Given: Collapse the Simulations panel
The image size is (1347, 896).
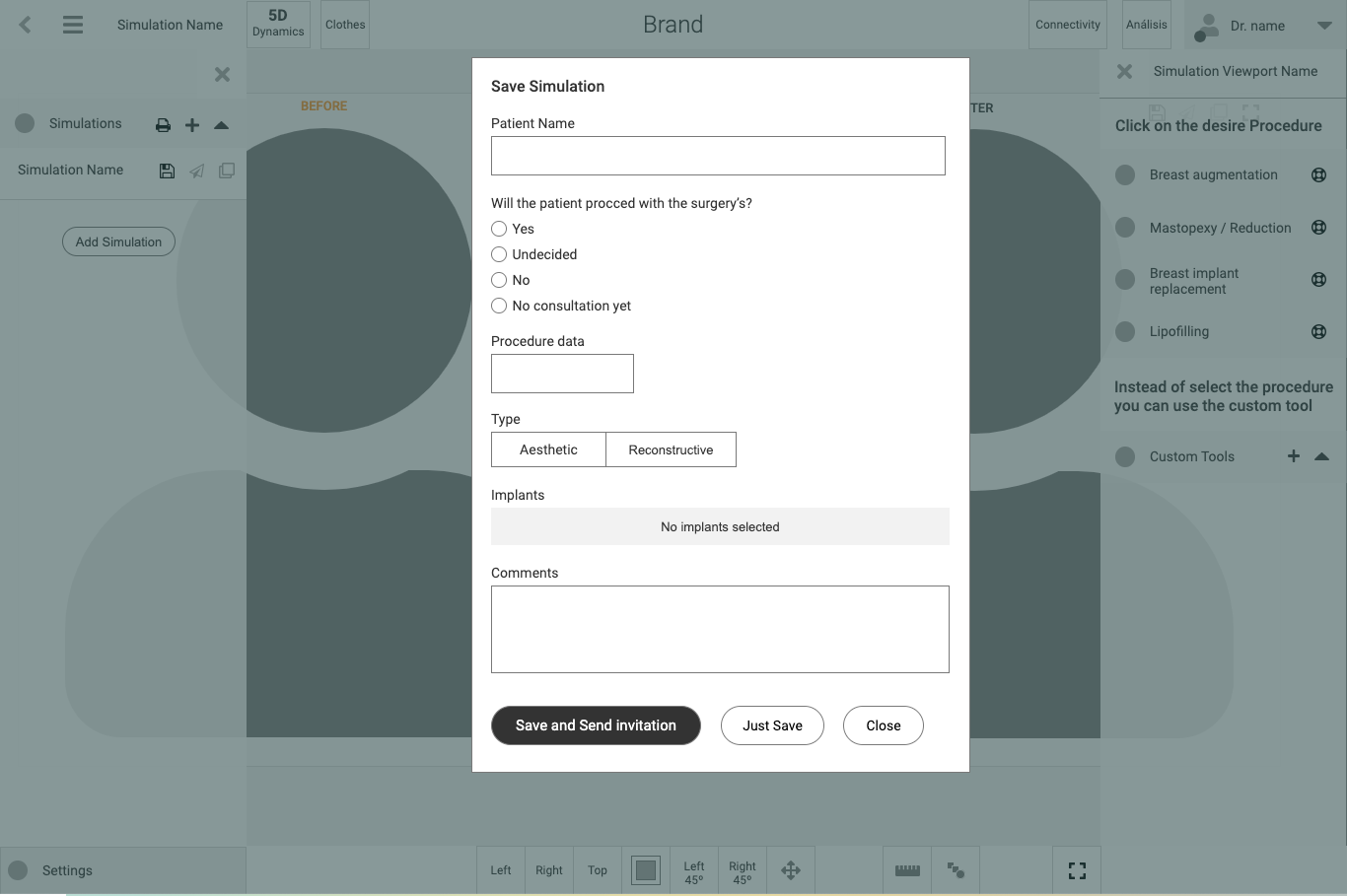Looking at the screenshot, I should pos(221,124).
